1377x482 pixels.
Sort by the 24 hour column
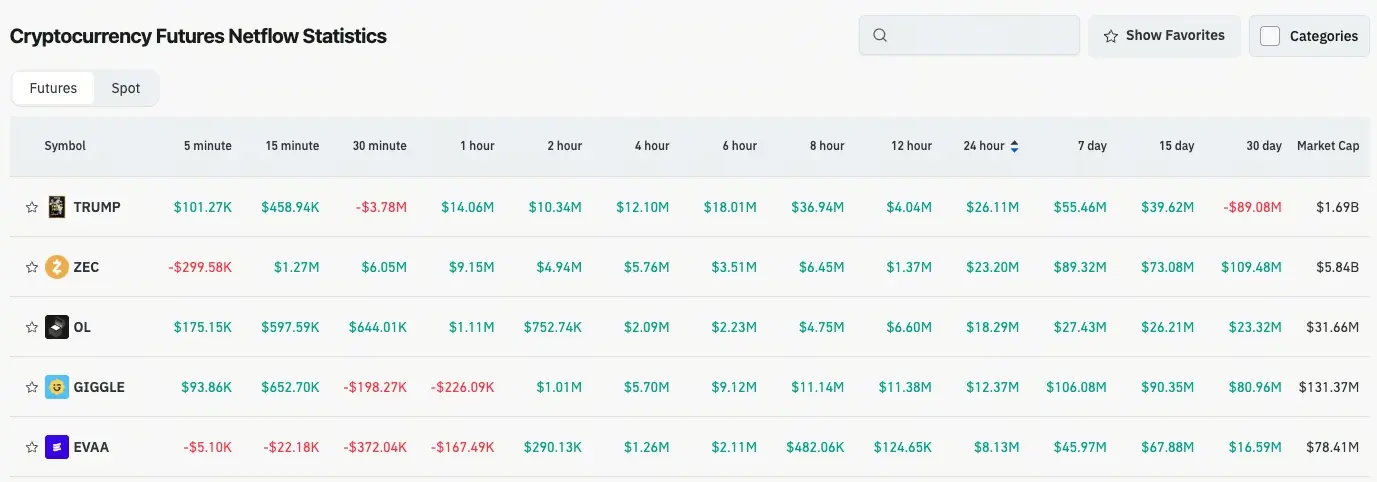coord(991,146)
